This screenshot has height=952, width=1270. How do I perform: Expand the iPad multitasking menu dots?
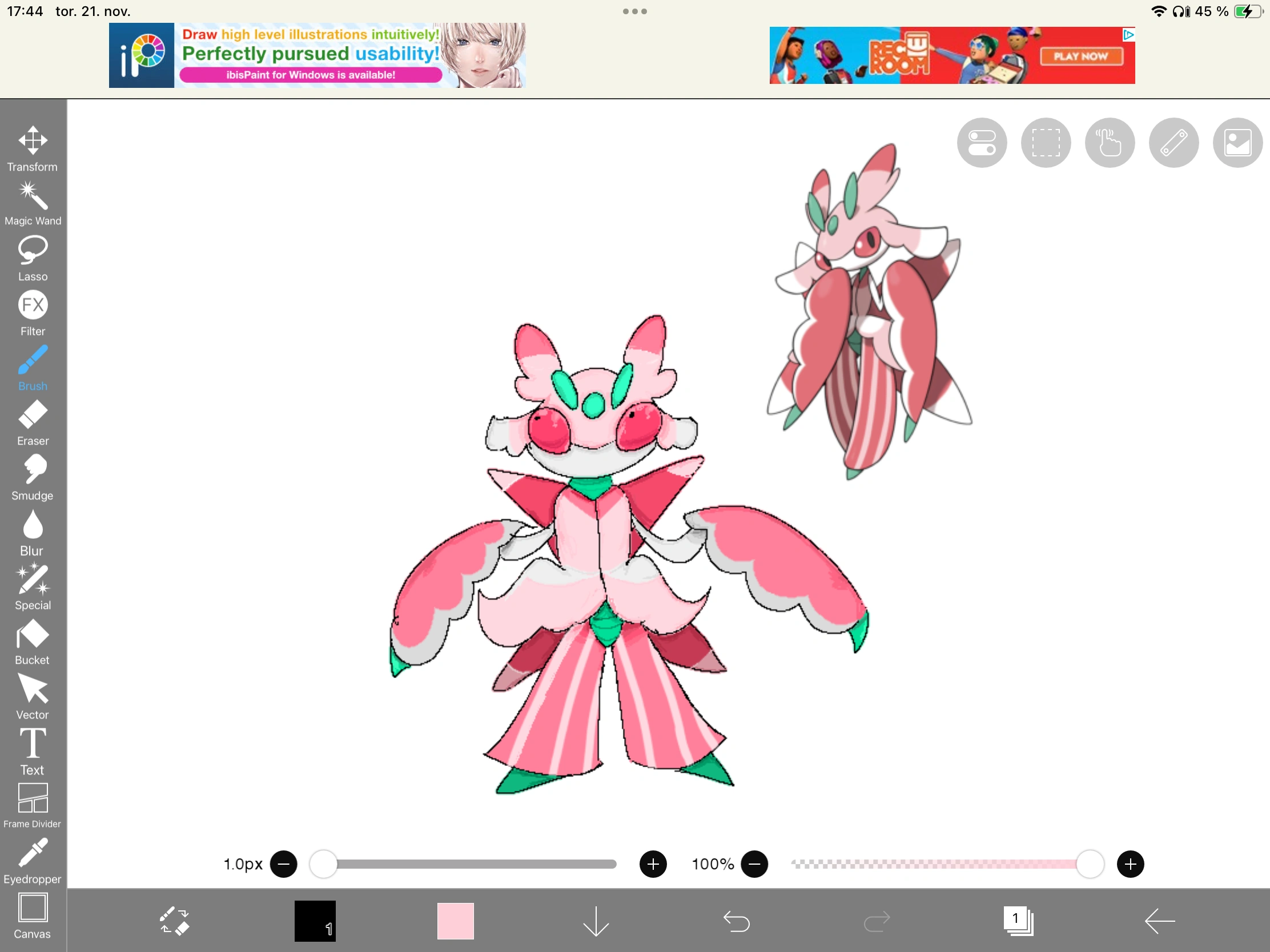pos(634,11)
